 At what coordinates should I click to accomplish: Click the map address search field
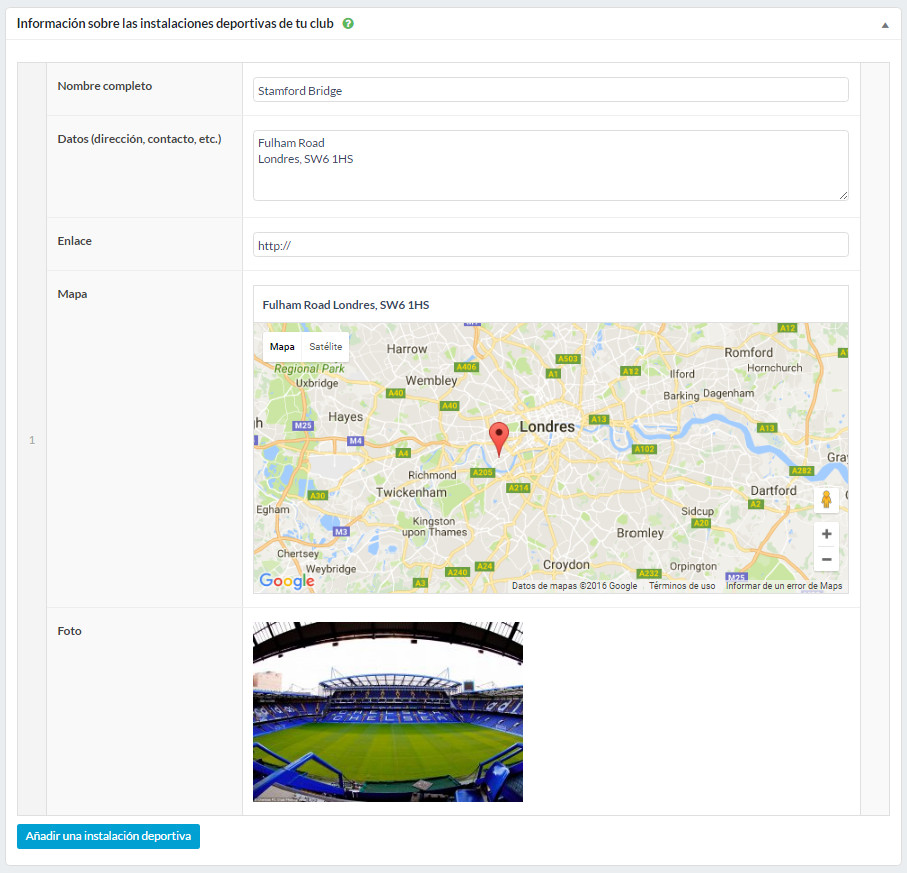[550, 305]
